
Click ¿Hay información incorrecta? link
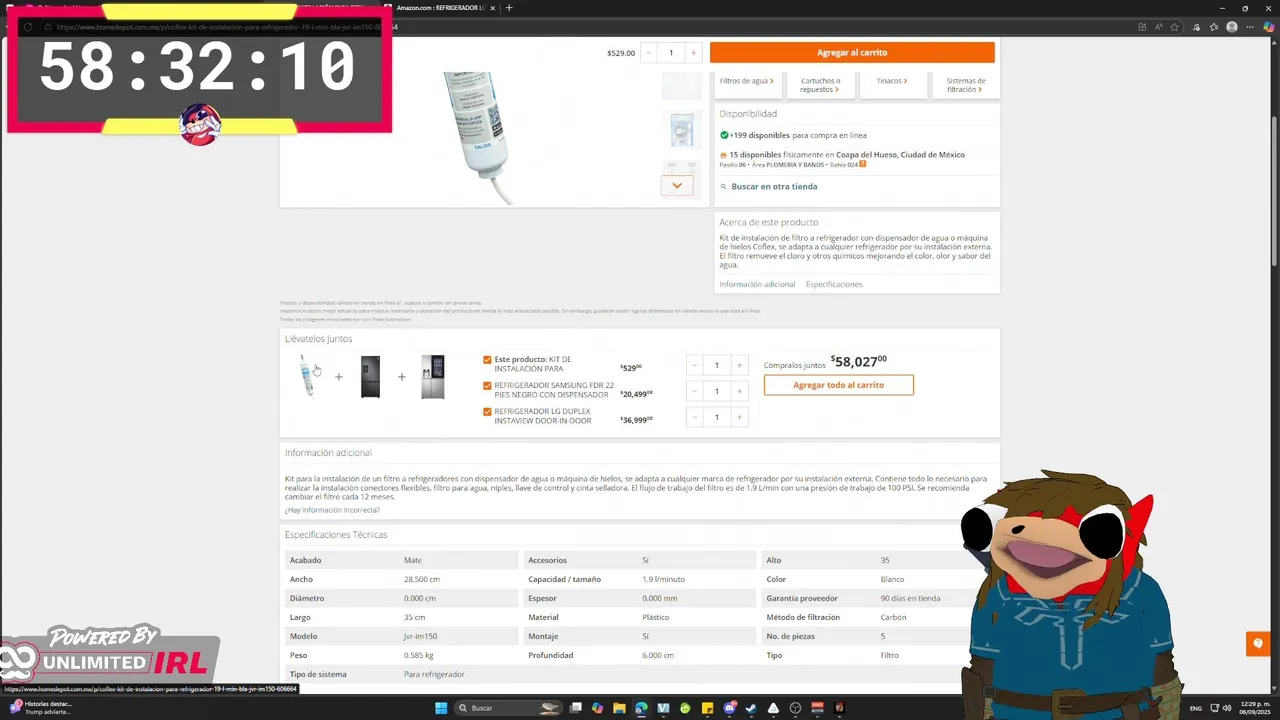[332, 510]
